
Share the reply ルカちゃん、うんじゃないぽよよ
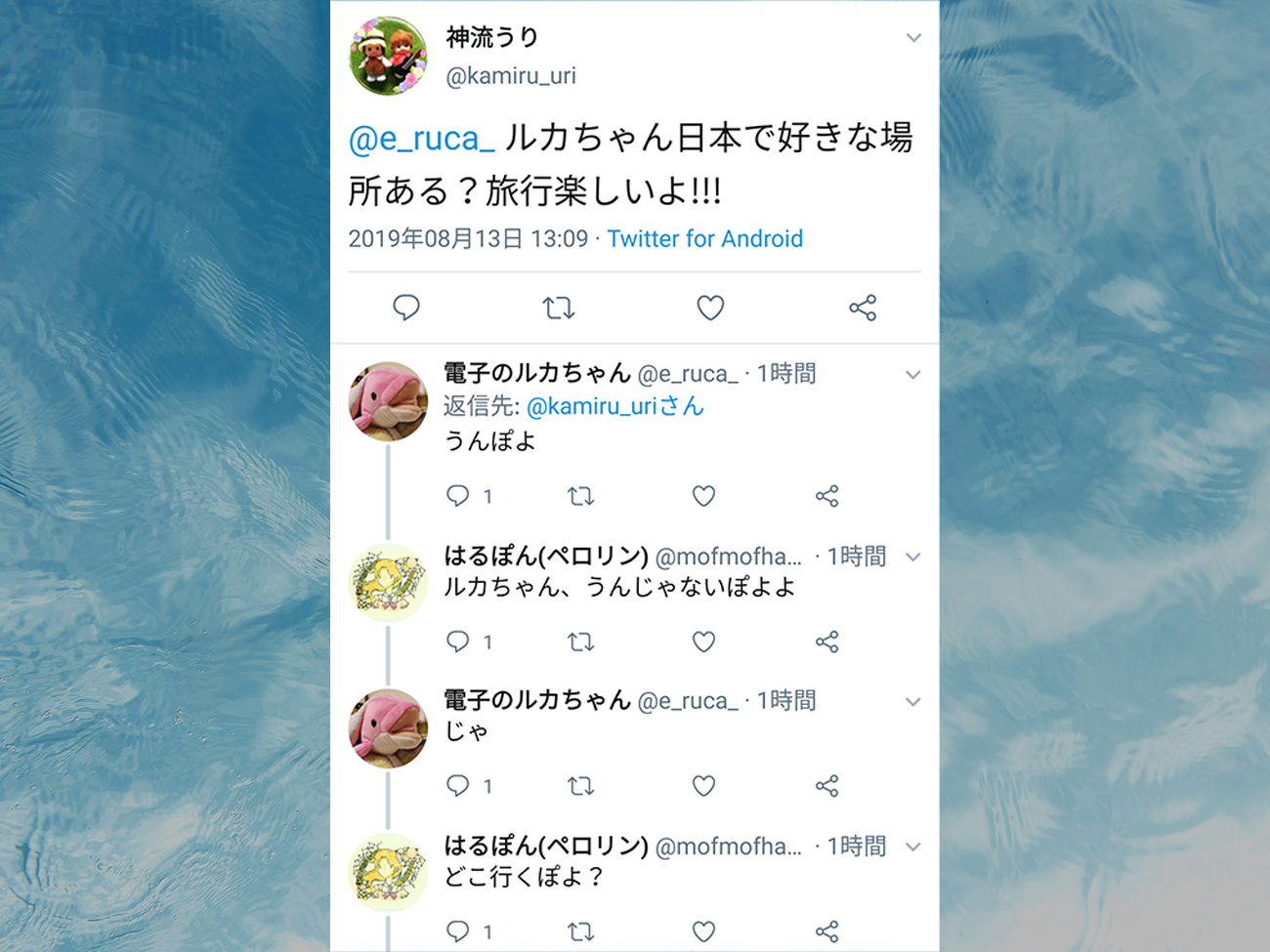(x=827, y=642)
